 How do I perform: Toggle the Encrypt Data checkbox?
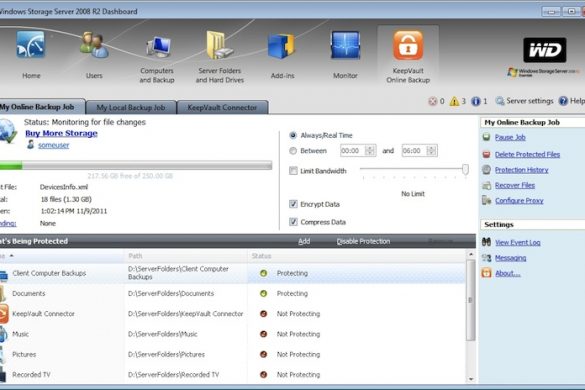tap(293, 204)
